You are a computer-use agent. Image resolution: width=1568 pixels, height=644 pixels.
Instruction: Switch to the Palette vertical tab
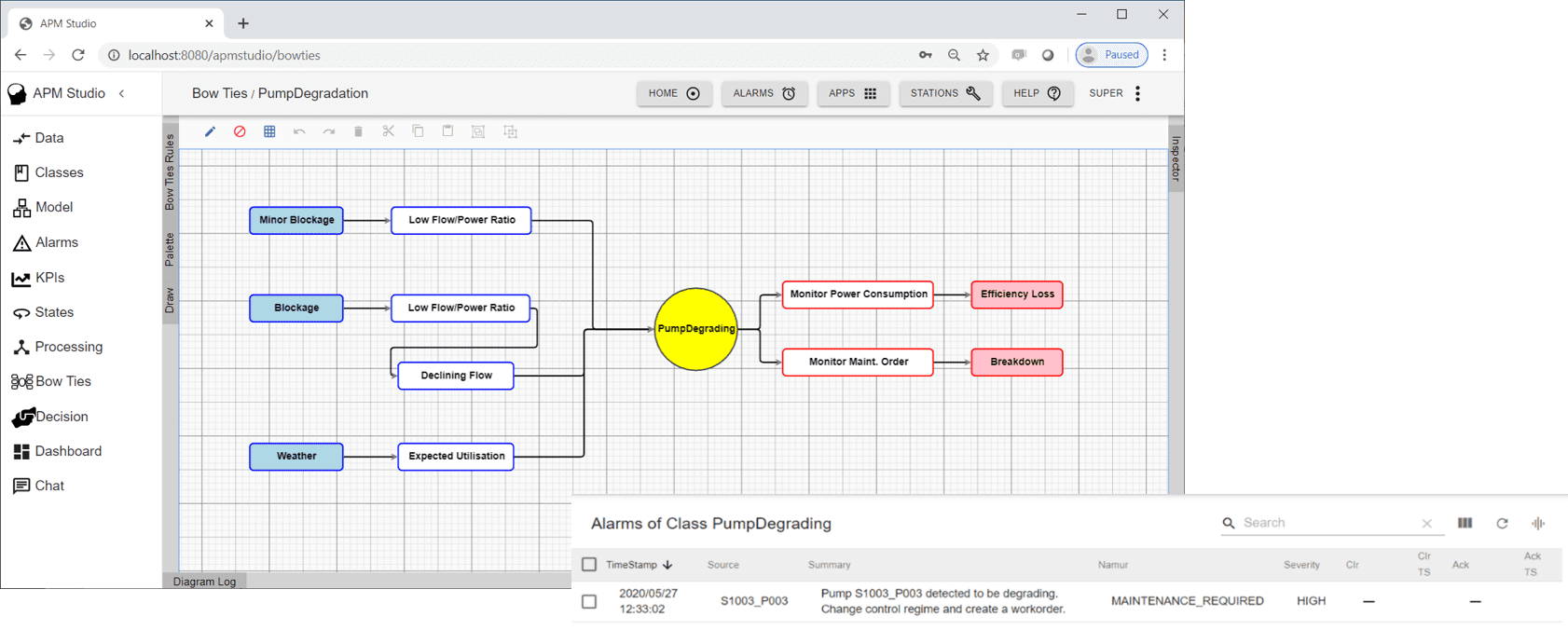[170, 250]
